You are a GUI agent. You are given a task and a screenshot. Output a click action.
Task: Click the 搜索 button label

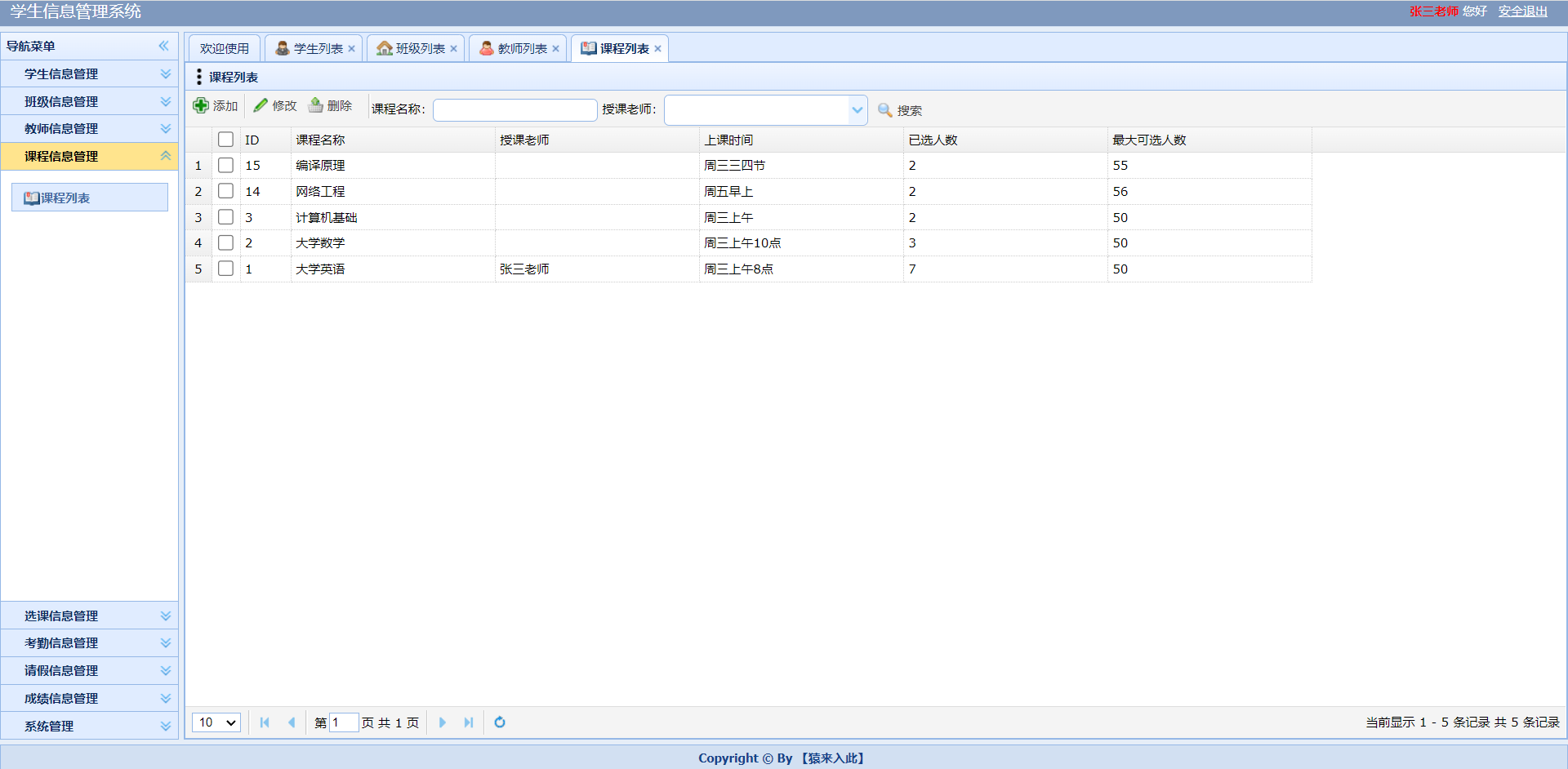pos(910,111)
